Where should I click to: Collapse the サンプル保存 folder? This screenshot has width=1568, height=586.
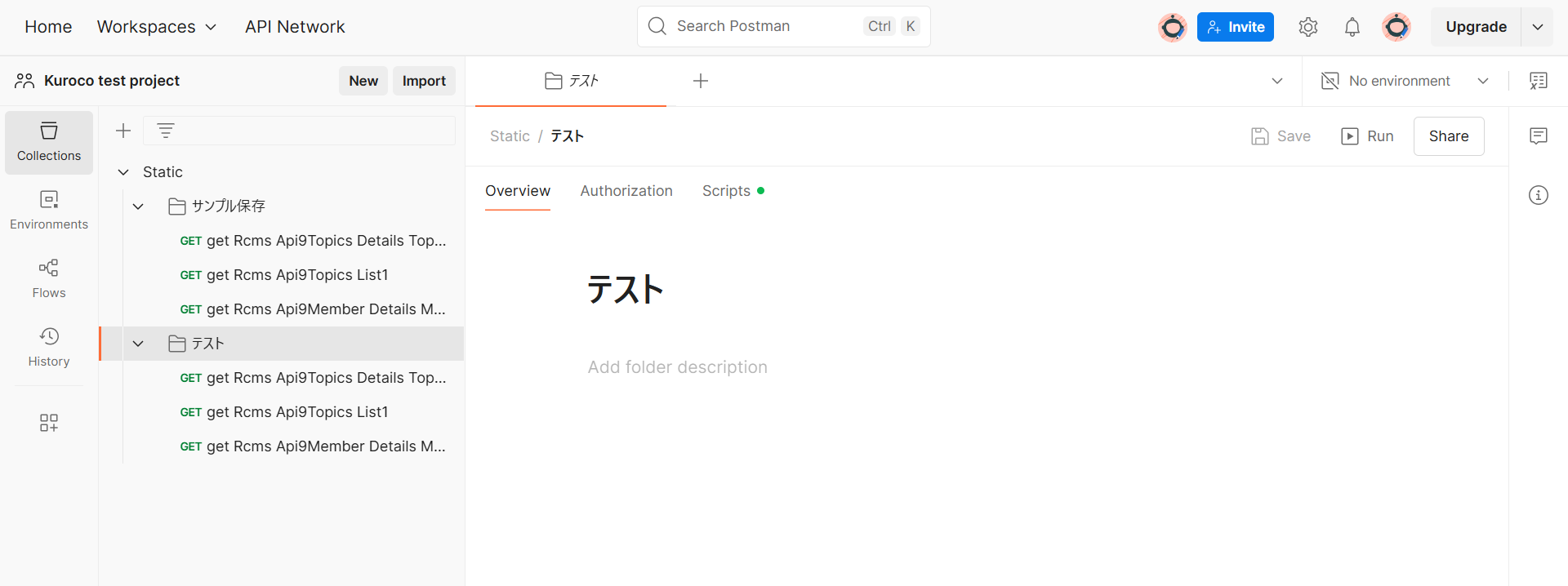click(138, 206)
